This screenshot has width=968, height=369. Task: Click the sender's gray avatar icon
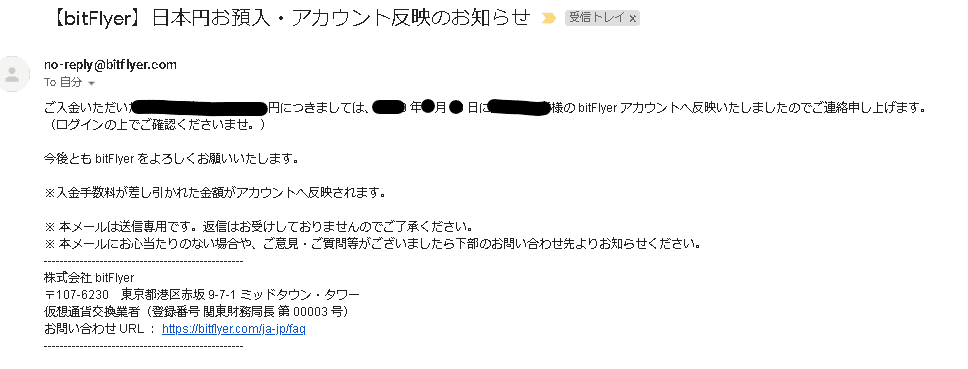13,74
